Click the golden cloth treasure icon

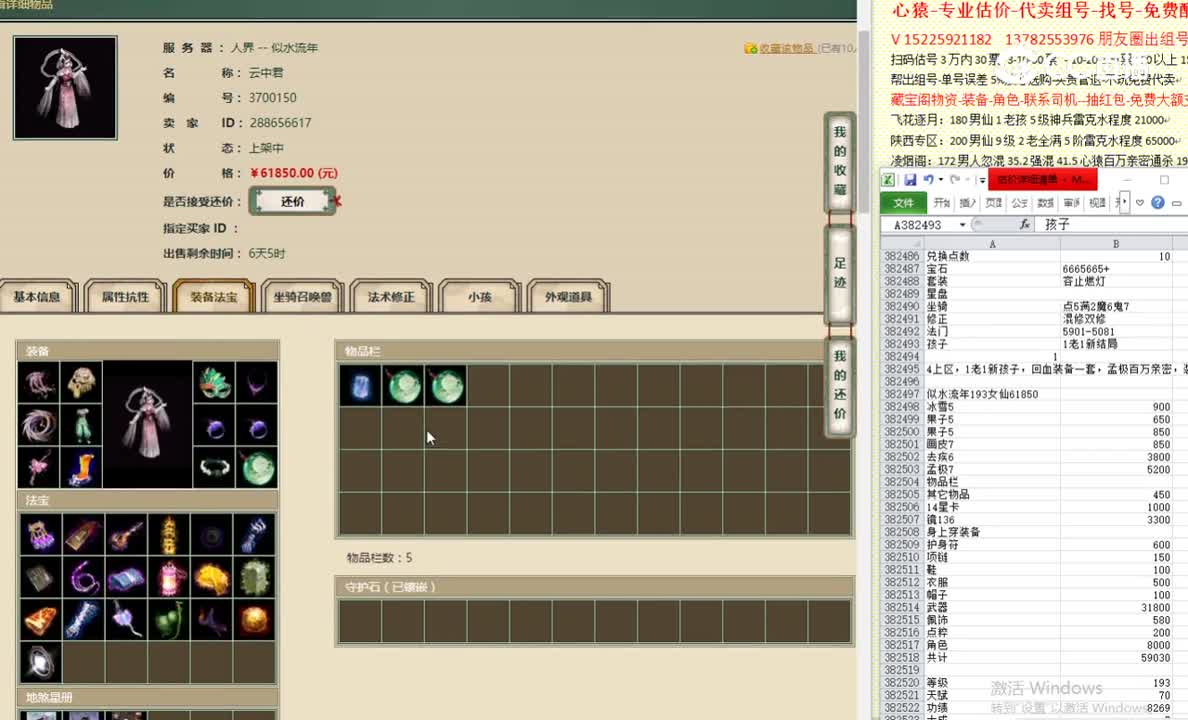click(x=211, y=578)
